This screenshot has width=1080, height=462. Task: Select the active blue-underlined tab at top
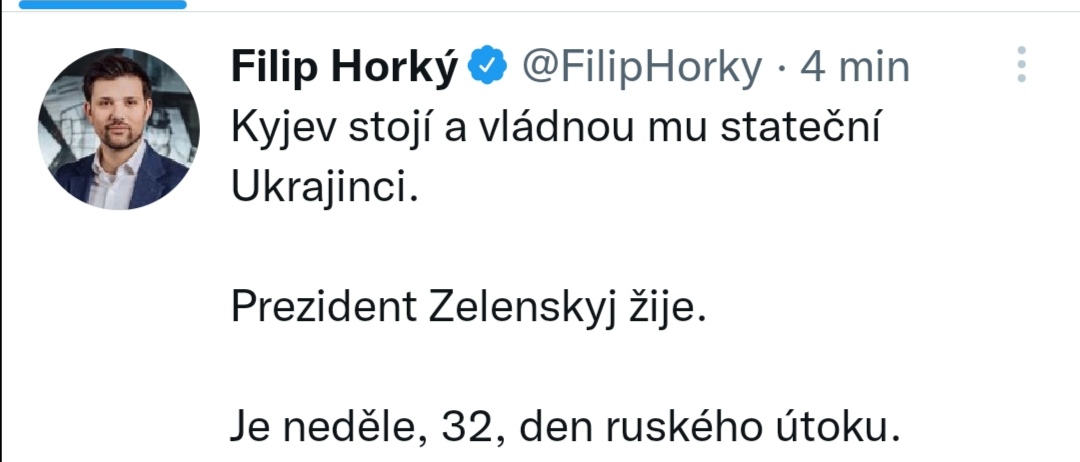pyautogui.click(x=102, y=5)
